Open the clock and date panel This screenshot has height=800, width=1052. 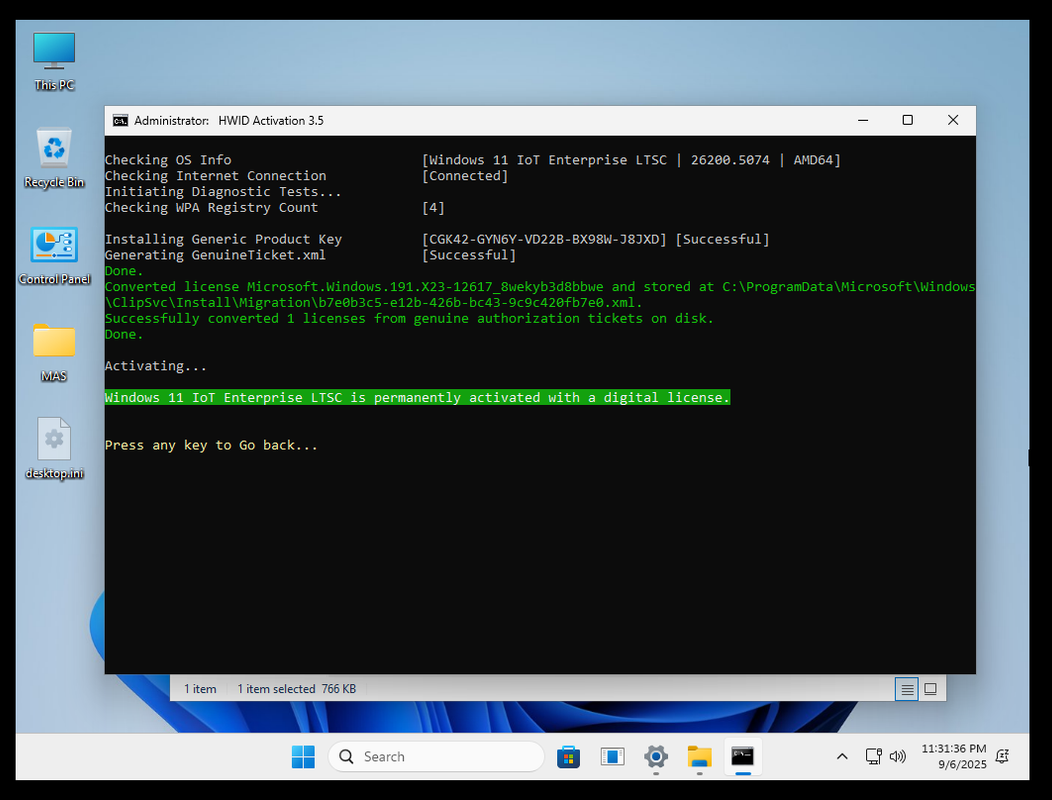click(953, 756)
